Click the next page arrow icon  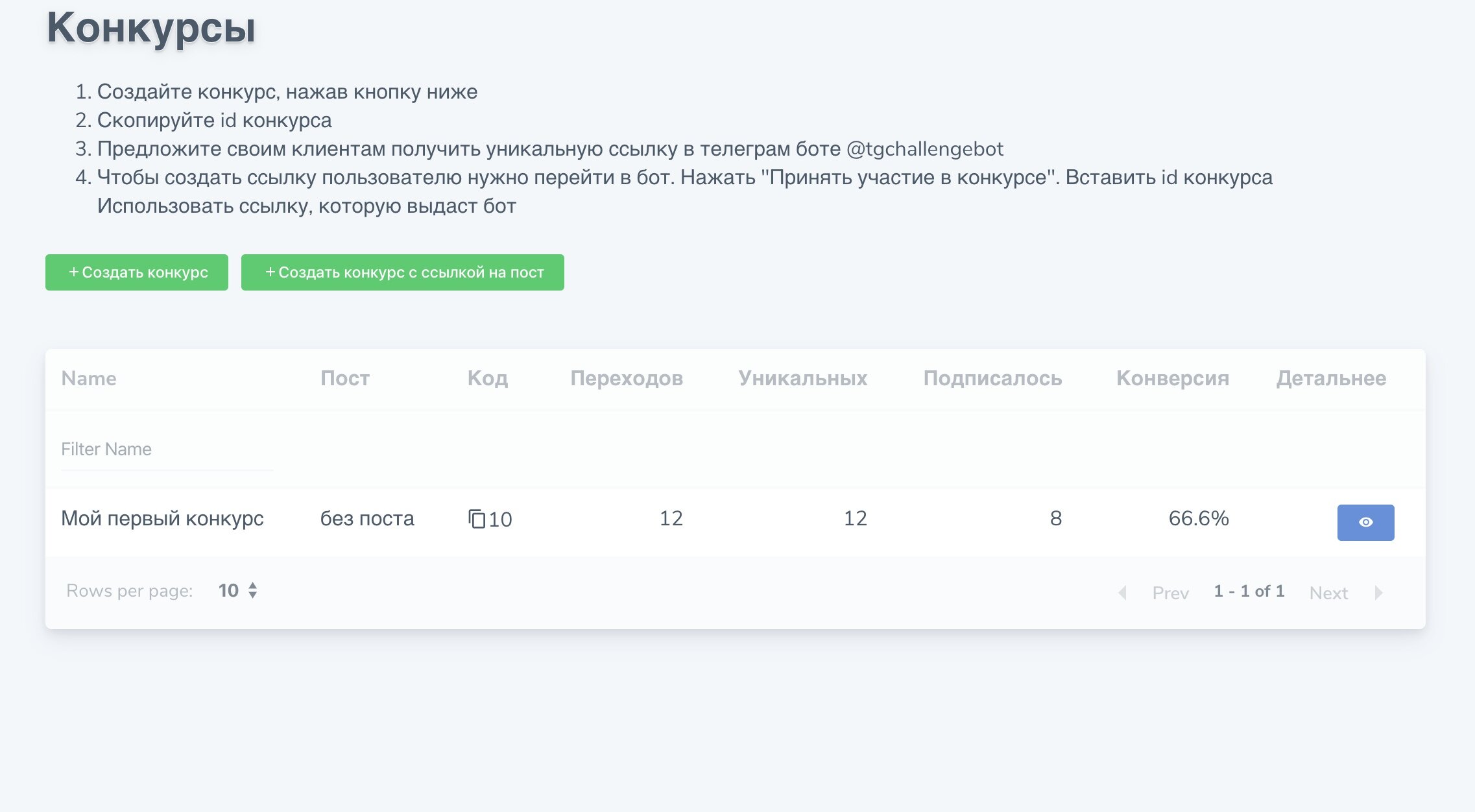click(1378, 593)
